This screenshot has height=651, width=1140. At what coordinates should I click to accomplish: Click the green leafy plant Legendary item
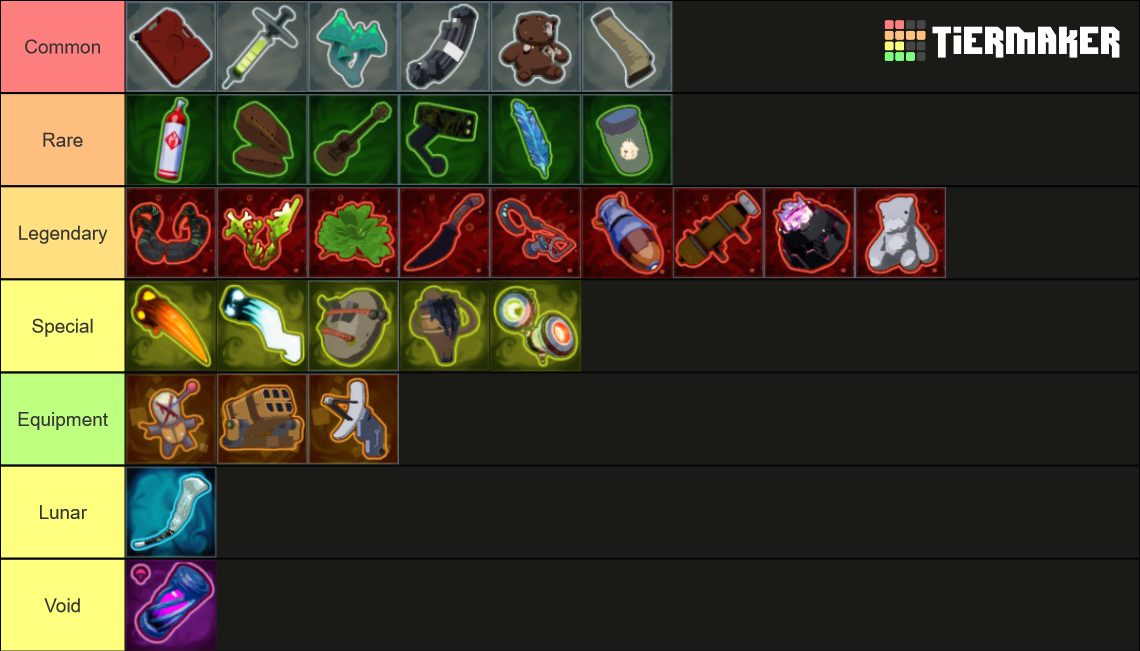coord(353,233)
